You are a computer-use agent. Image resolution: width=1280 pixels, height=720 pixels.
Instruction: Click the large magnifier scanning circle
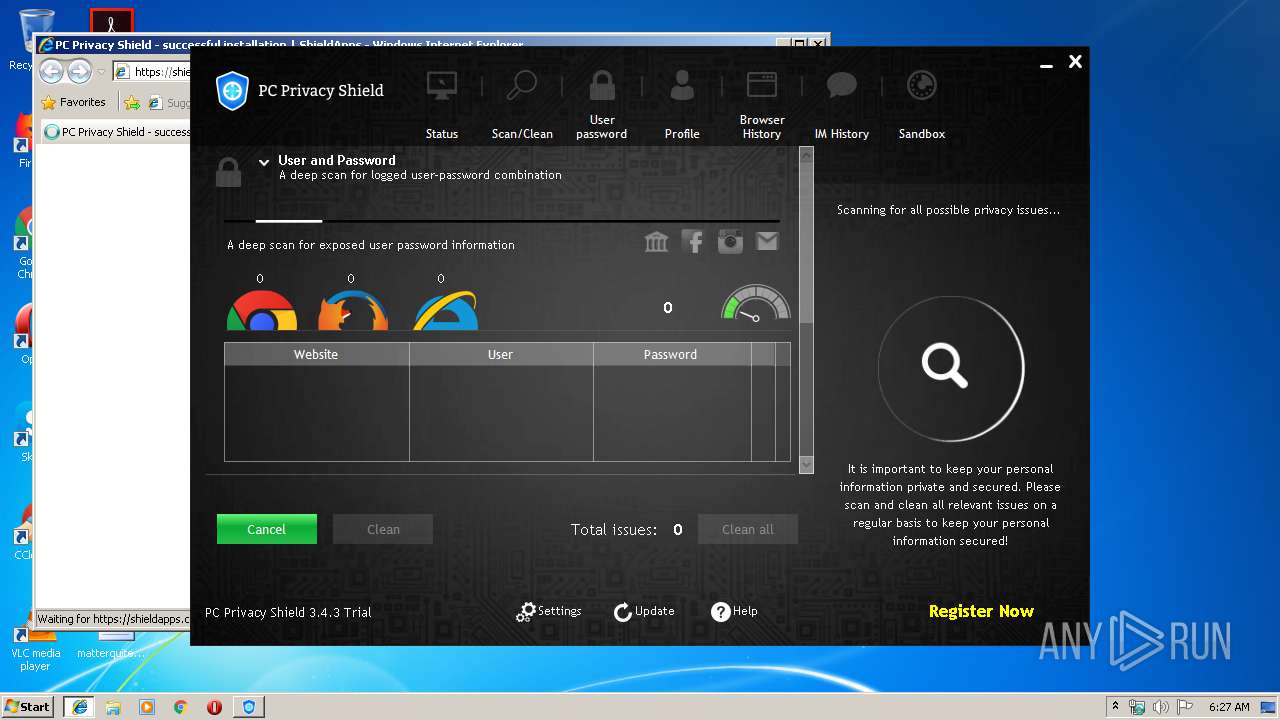950,368
